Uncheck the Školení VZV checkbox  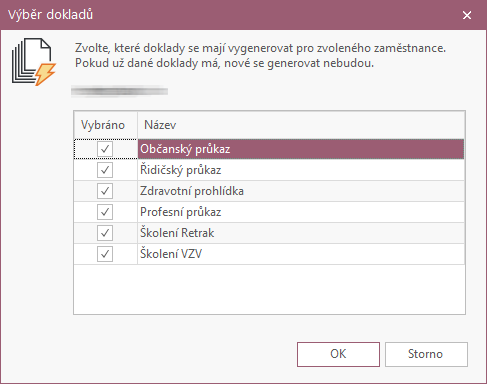coord(105,254)
